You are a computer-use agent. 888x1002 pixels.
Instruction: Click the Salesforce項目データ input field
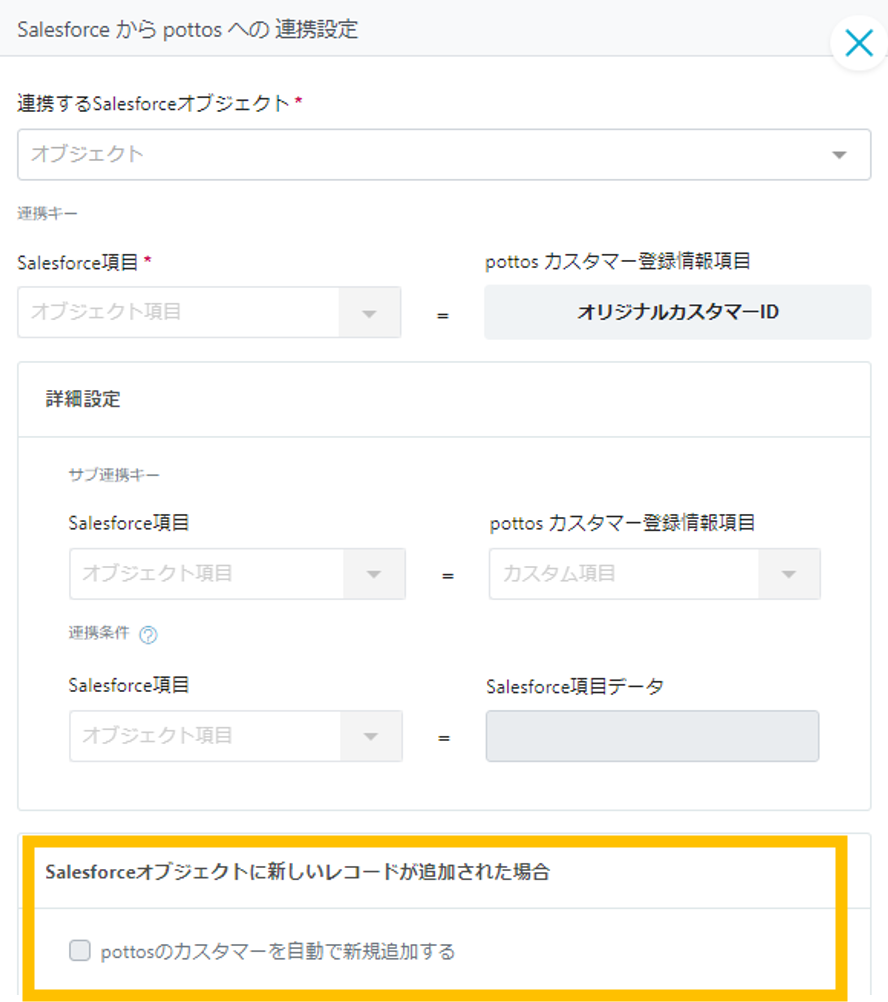point(652,736)
